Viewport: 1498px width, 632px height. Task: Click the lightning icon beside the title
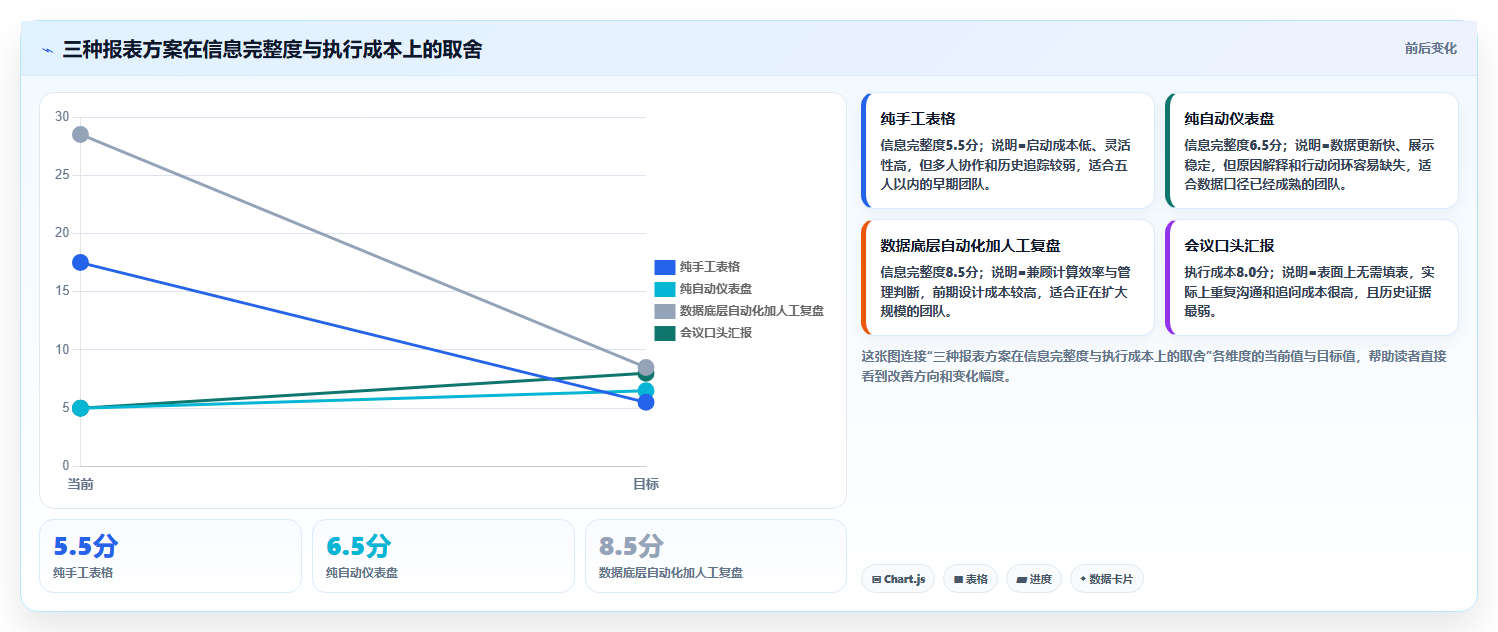tap(47, 50)
